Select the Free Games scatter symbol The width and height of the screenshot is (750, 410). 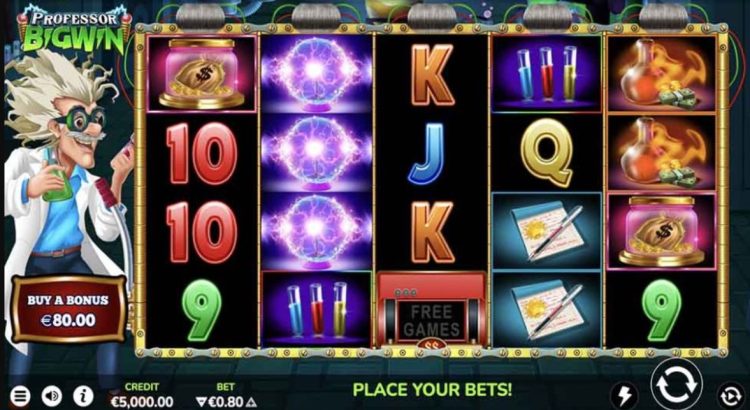click(432, 310)
